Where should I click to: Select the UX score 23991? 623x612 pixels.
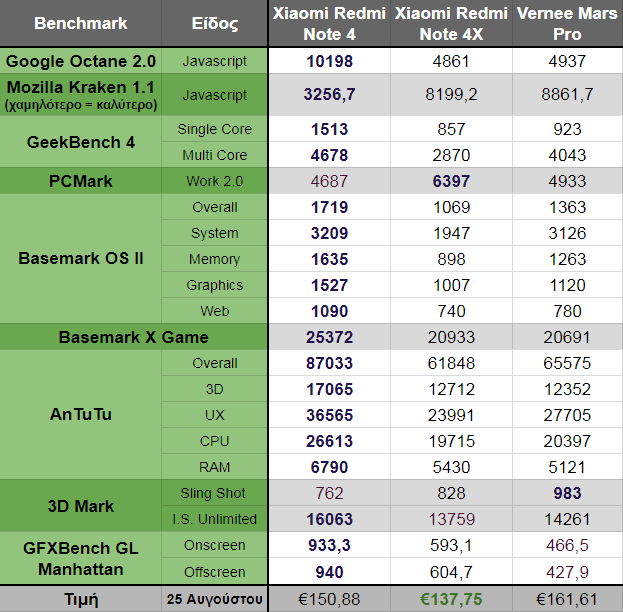click(451, 415)
